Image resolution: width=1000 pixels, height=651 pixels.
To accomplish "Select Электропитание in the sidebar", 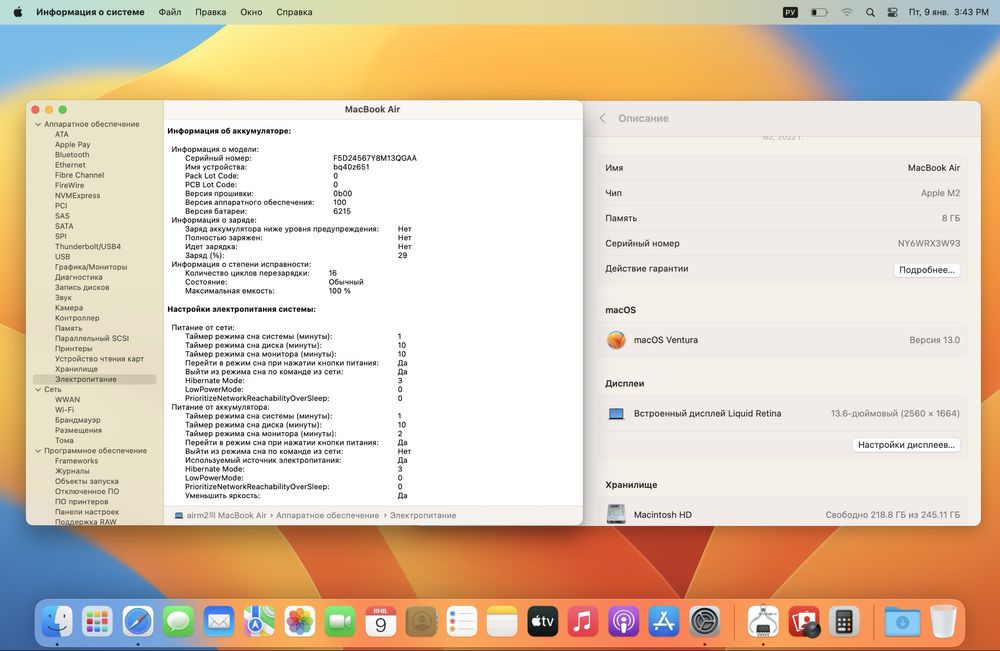I will [x=94, y=379].
